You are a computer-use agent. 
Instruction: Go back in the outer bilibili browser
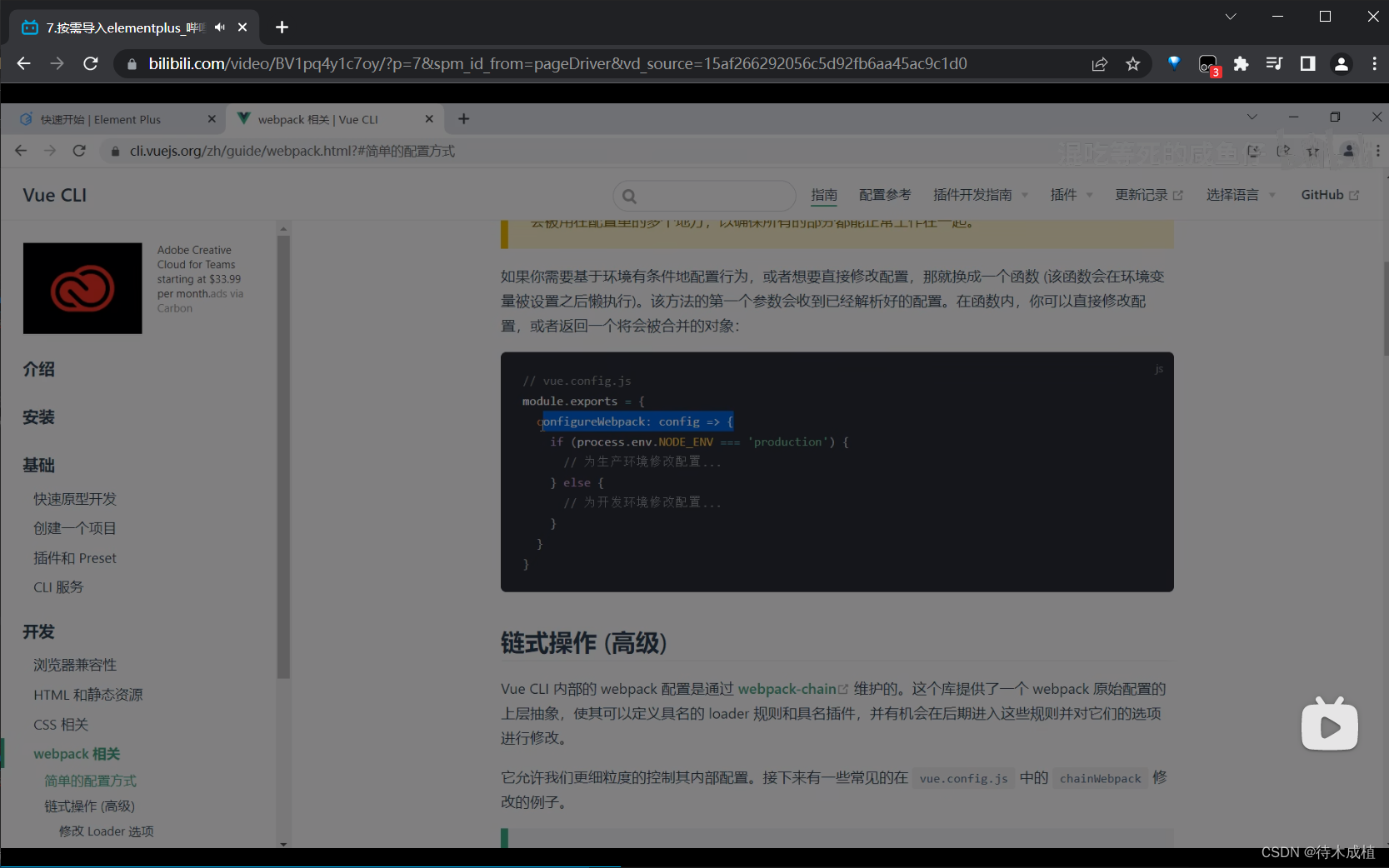coord(23,63)
